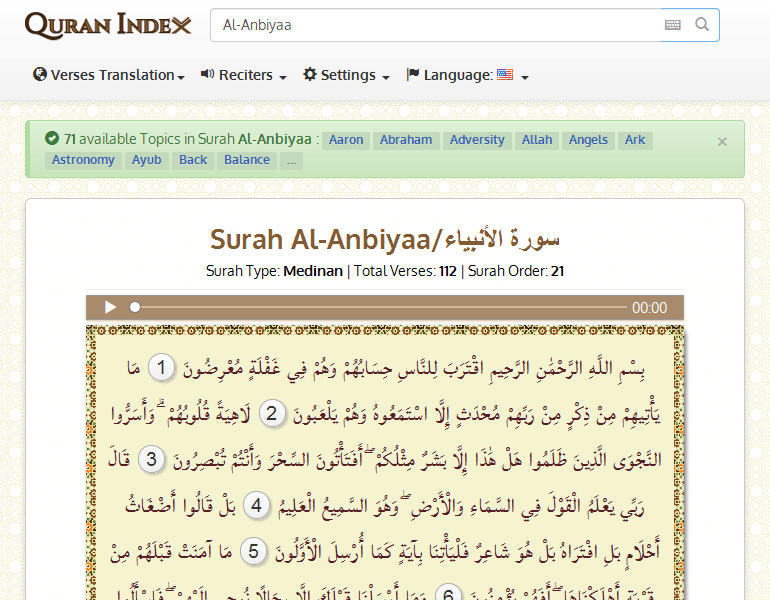Show more topics with ellipsis tag

click(291, 160)
